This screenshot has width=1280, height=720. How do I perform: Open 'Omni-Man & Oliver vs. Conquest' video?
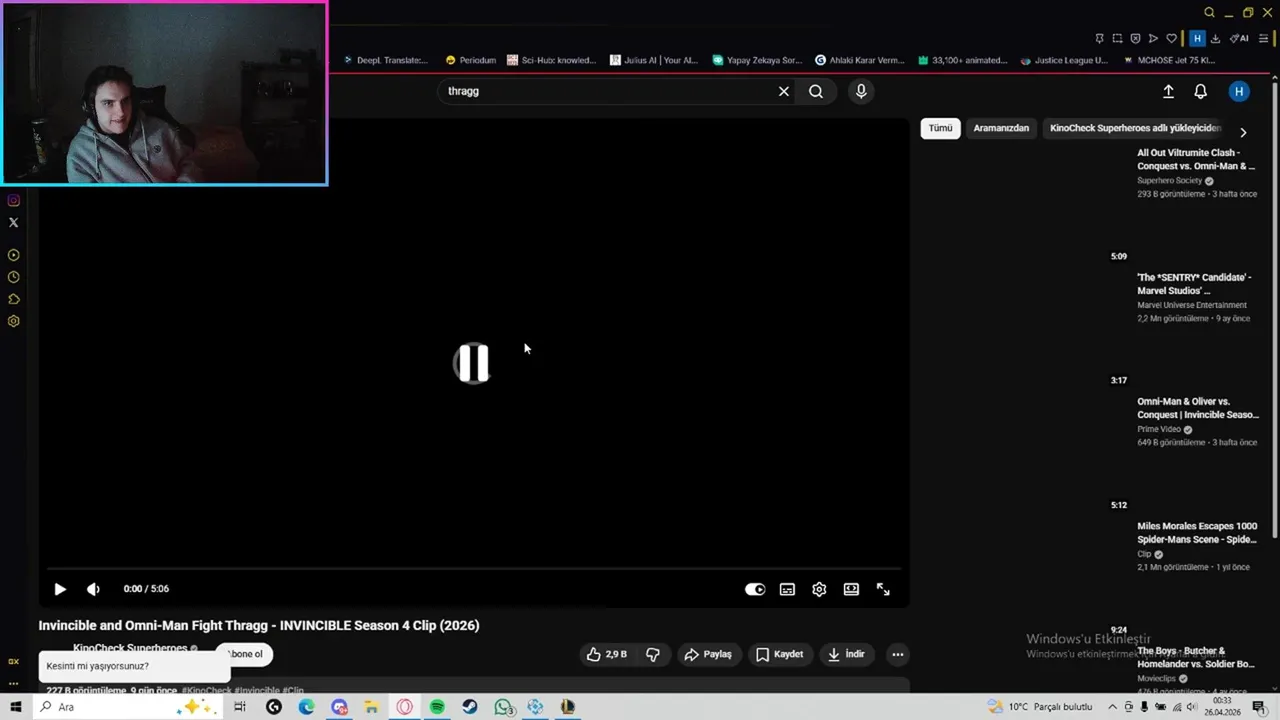click(x=1197, y=408)
